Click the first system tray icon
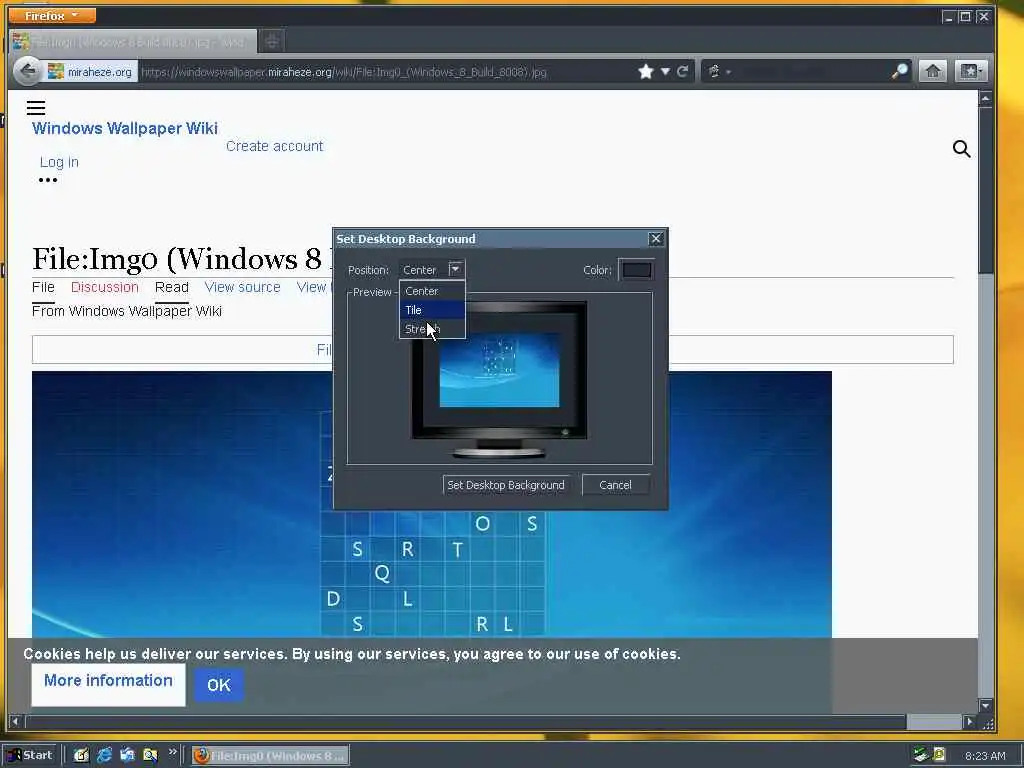Viewport: 1024px width, 768px height. 921,755
